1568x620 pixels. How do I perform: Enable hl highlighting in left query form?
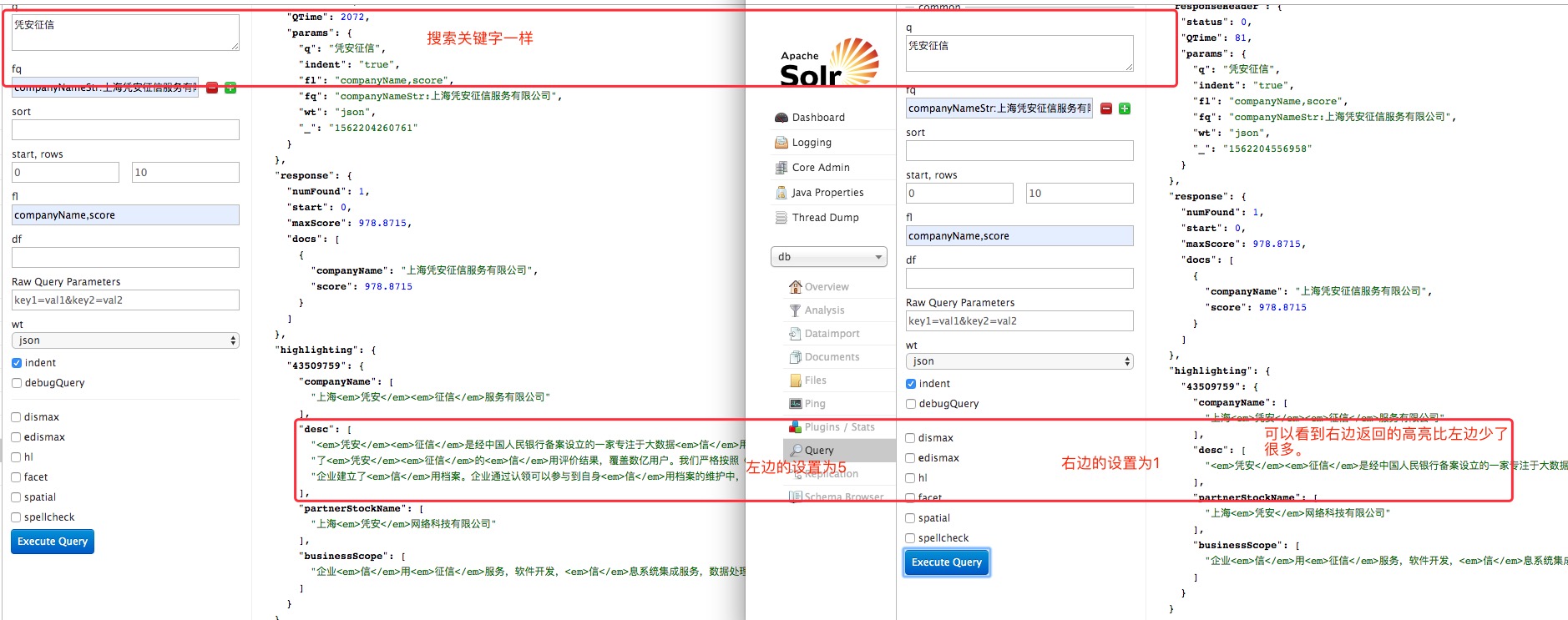click(x=17, y=457)
